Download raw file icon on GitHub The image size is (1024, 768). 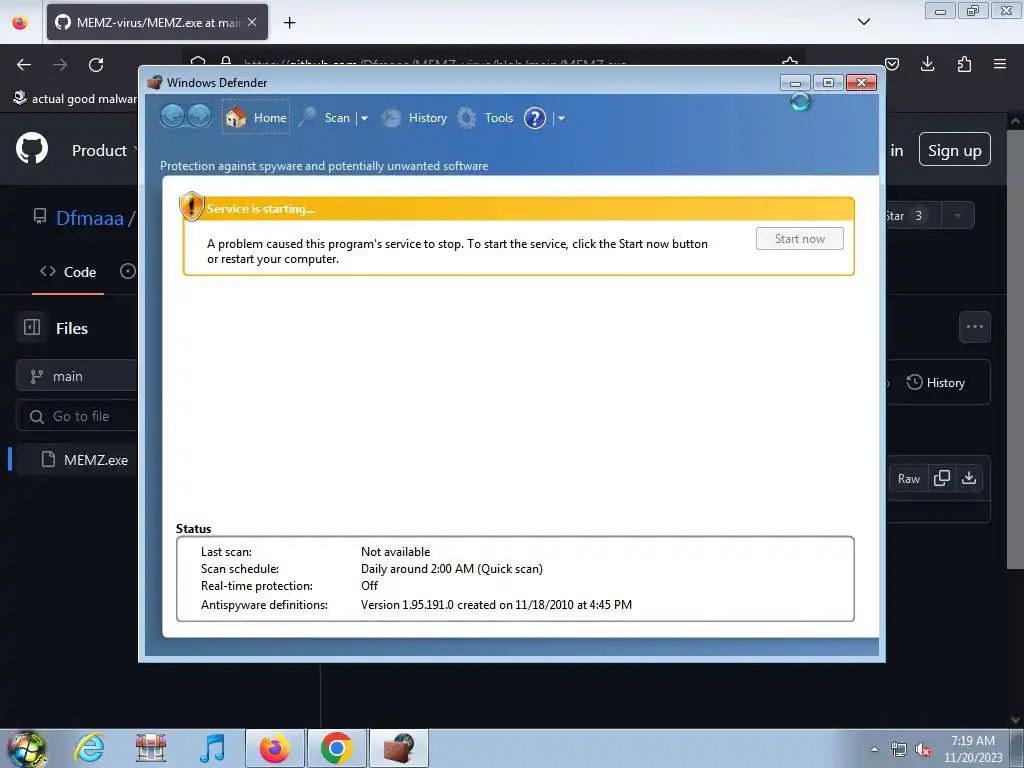pos(969,479)
